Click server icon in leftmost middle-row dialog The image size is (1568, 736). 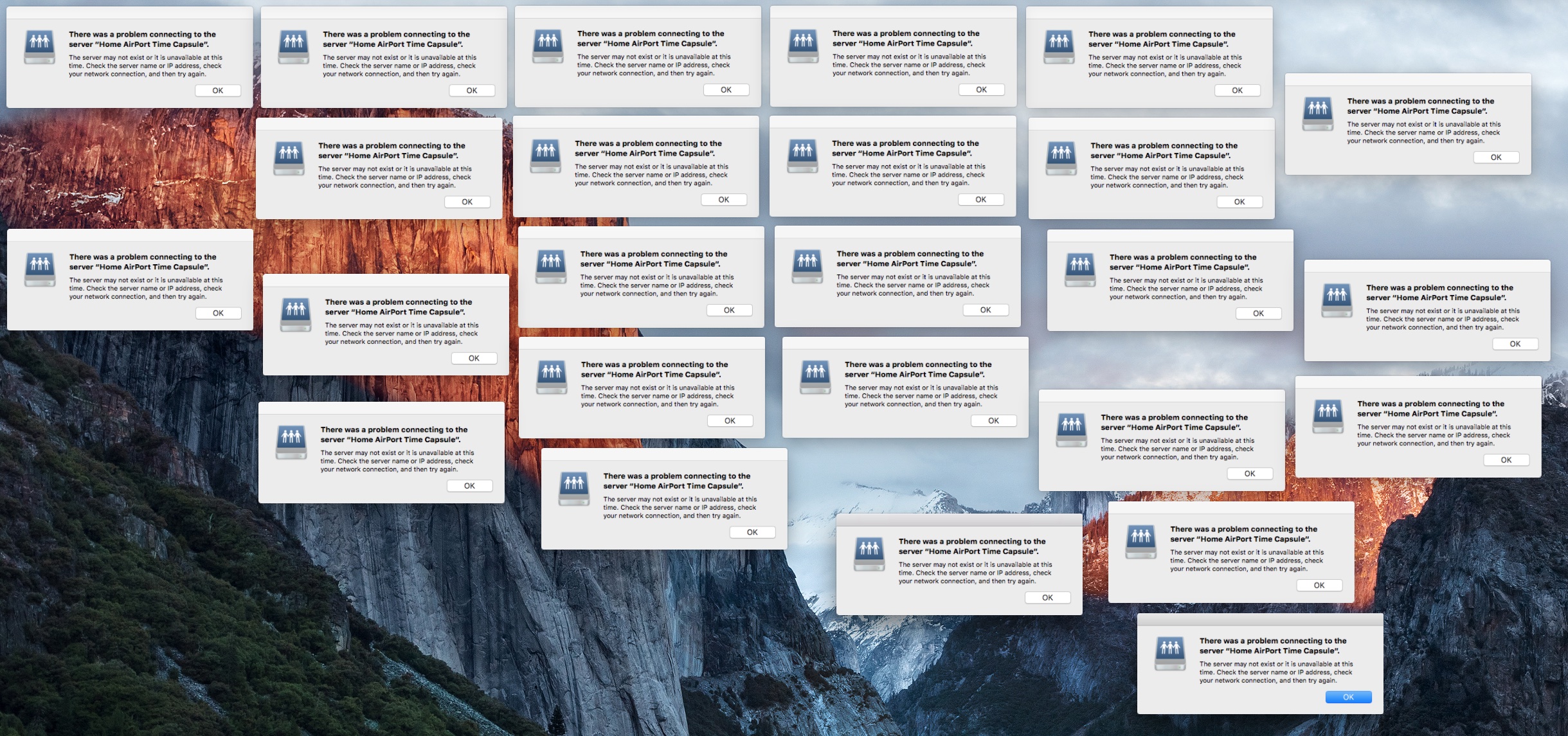[39, 270]
